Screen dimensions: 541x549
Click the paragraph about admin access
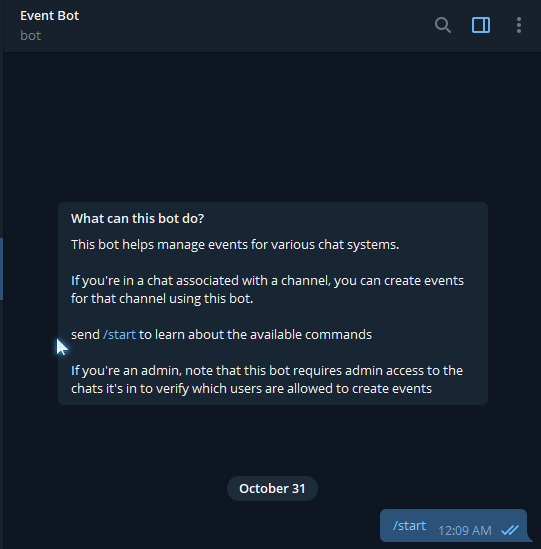[267, 380]
